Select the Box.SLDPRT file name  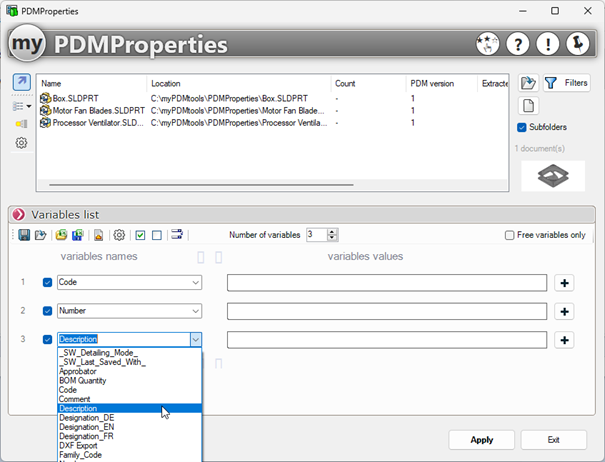[76, 98]
